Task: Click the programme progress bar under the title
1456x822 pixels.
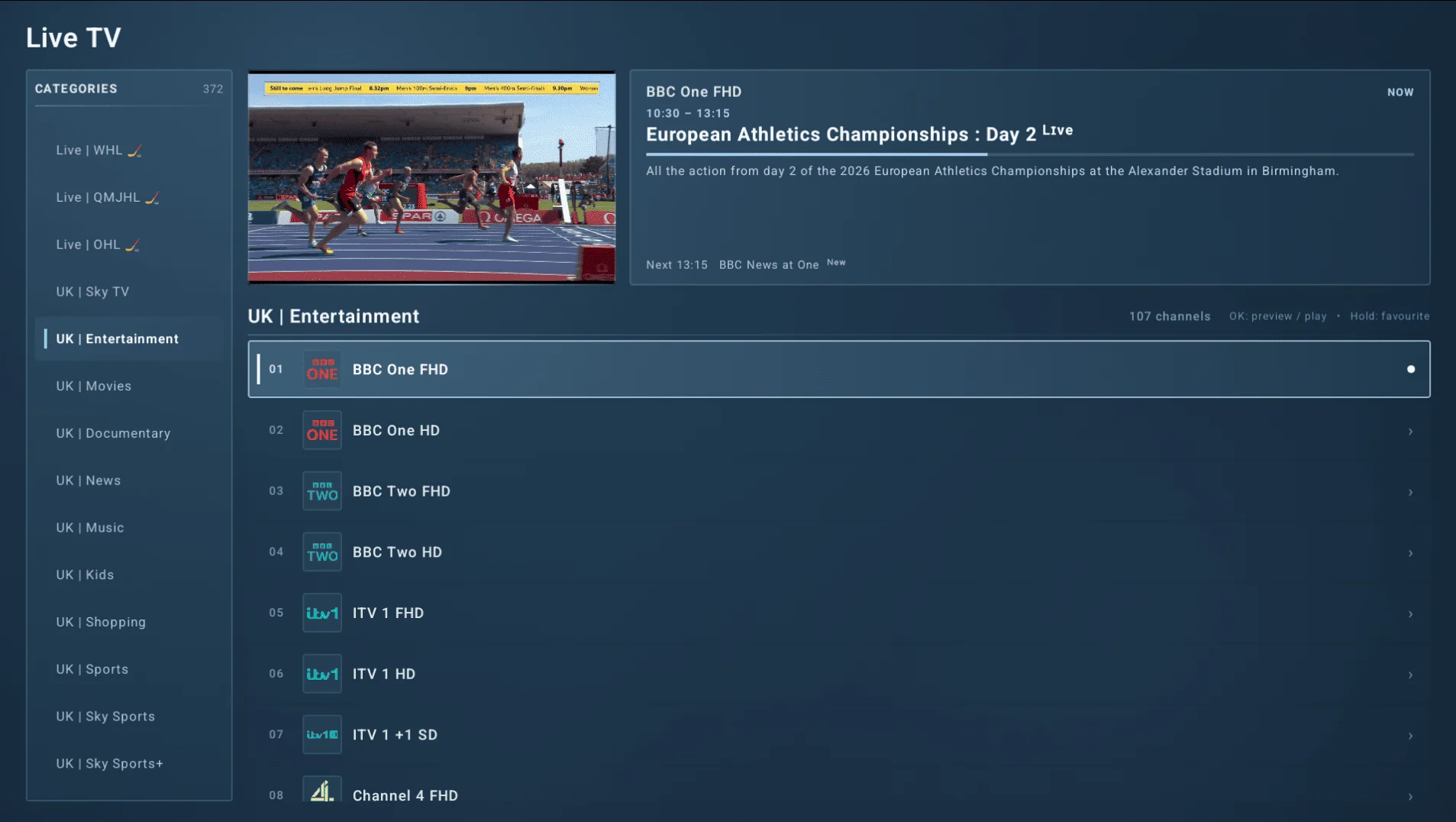Action: [x=1029, y=154]
